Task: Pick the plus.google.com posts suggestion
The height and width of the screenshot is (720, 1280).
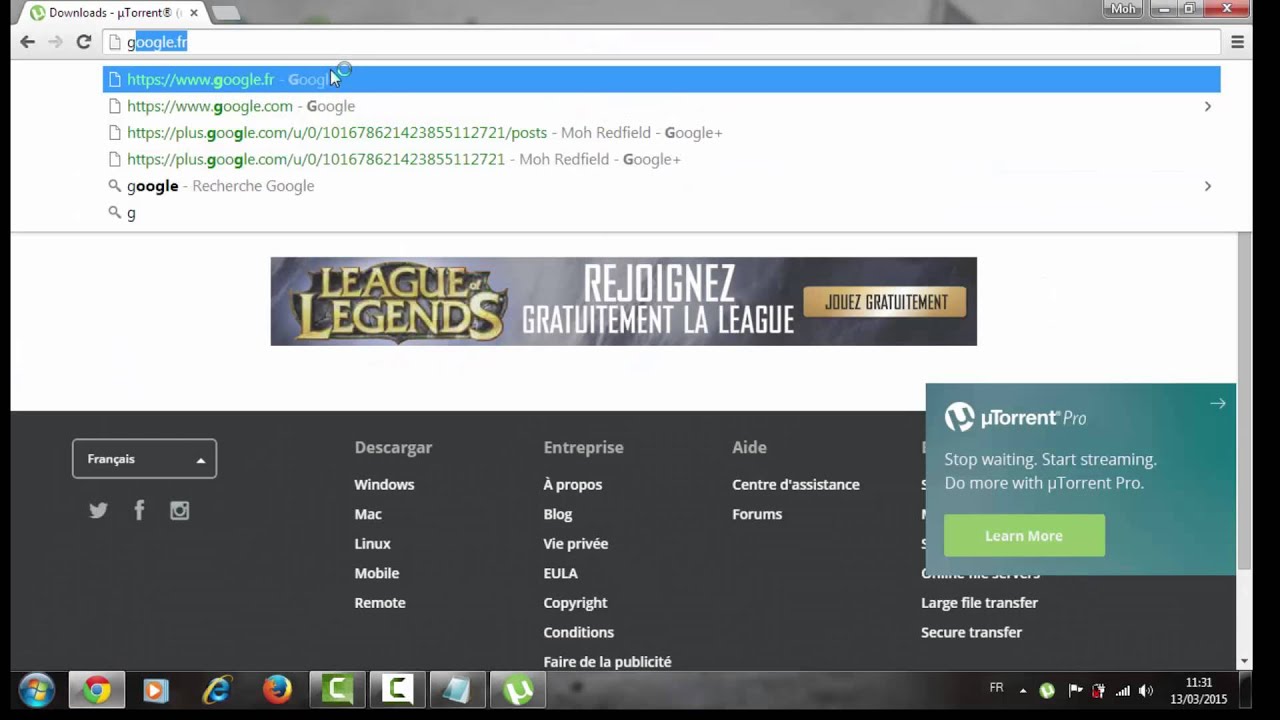Action: click(x=661, y=132)
